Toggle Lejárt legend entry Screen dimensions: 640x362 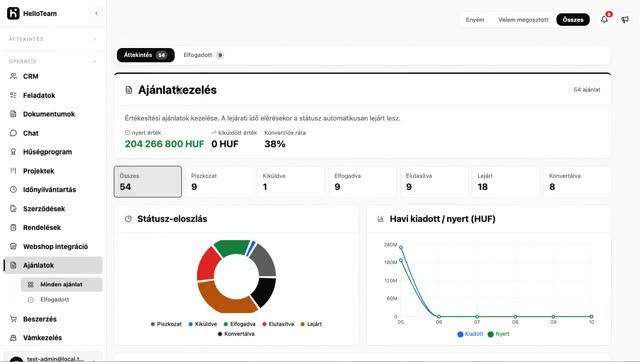point(311,324)
